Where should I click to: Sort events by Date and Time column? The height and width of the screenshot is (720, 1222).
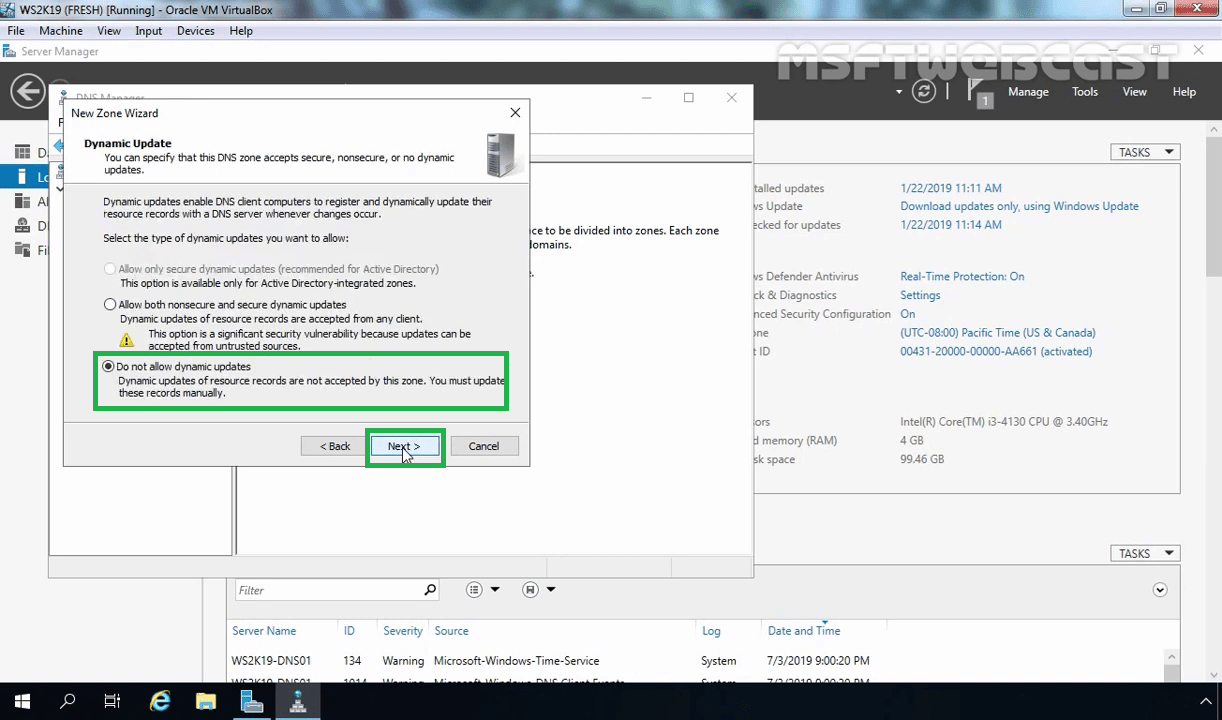[x=804, y=631]
